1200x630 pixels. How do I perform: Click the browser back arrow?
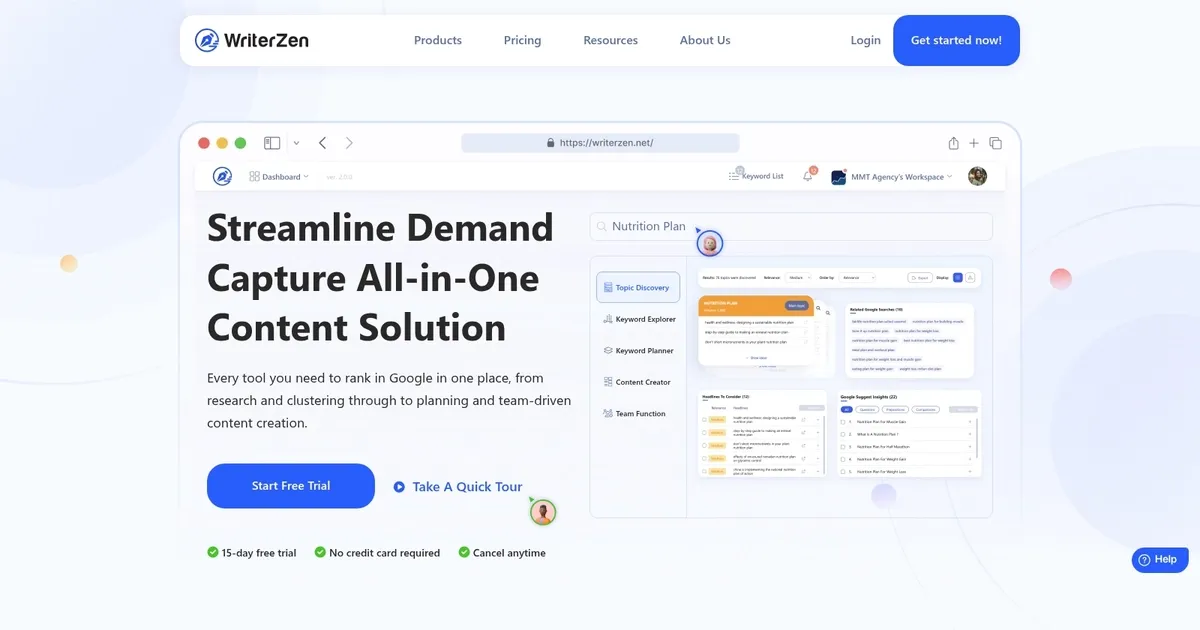click(322, 143)
